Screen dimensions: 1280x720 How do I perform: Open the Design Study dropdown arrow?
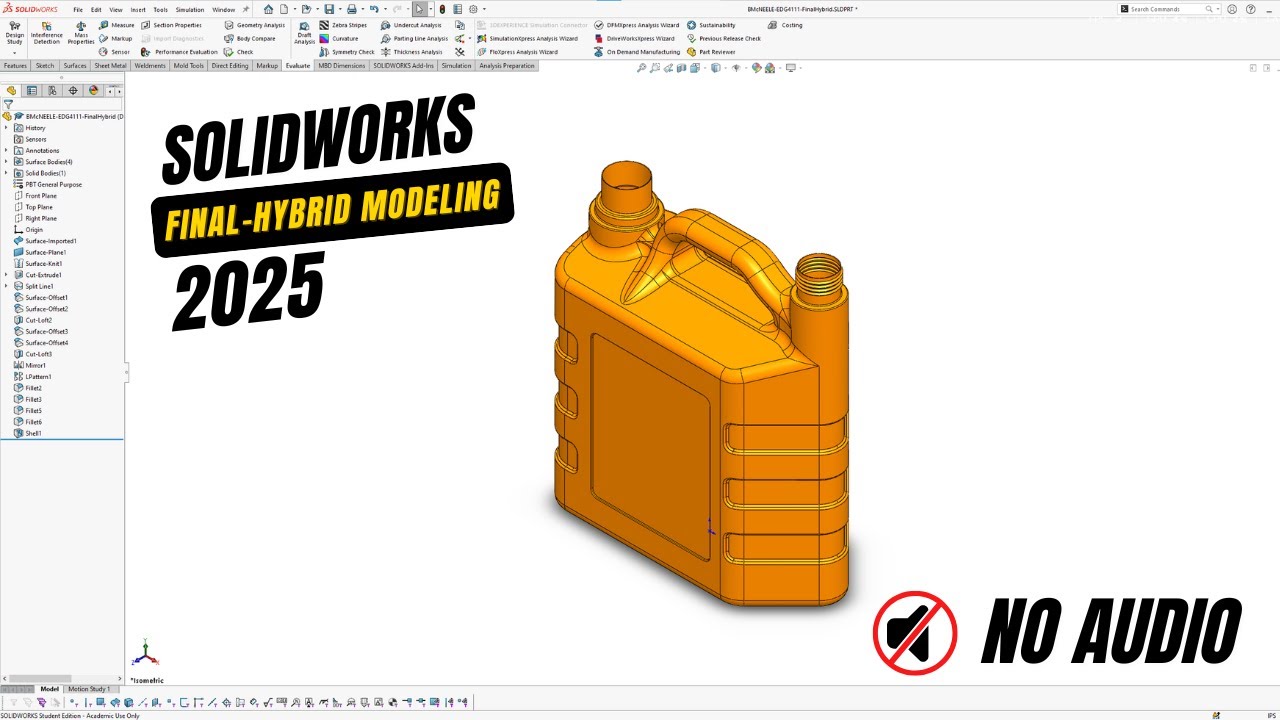click(15, 53)
